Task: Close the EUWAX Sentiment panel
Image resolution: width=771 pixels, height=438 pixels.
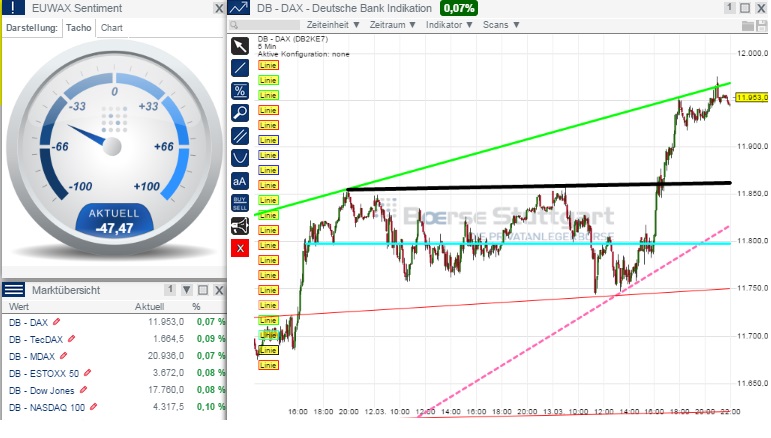Action: (219, 8)
